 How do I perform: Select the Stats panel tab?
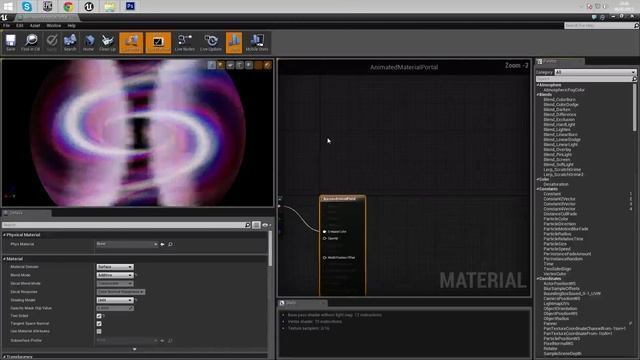pos(302,303)
